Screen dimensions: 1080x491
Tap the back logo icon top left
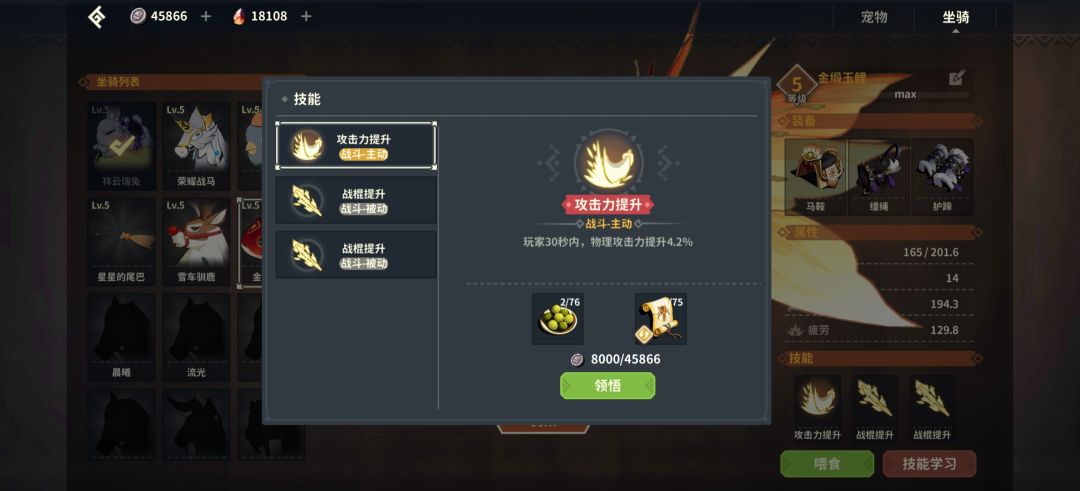[x=97, y=17]
